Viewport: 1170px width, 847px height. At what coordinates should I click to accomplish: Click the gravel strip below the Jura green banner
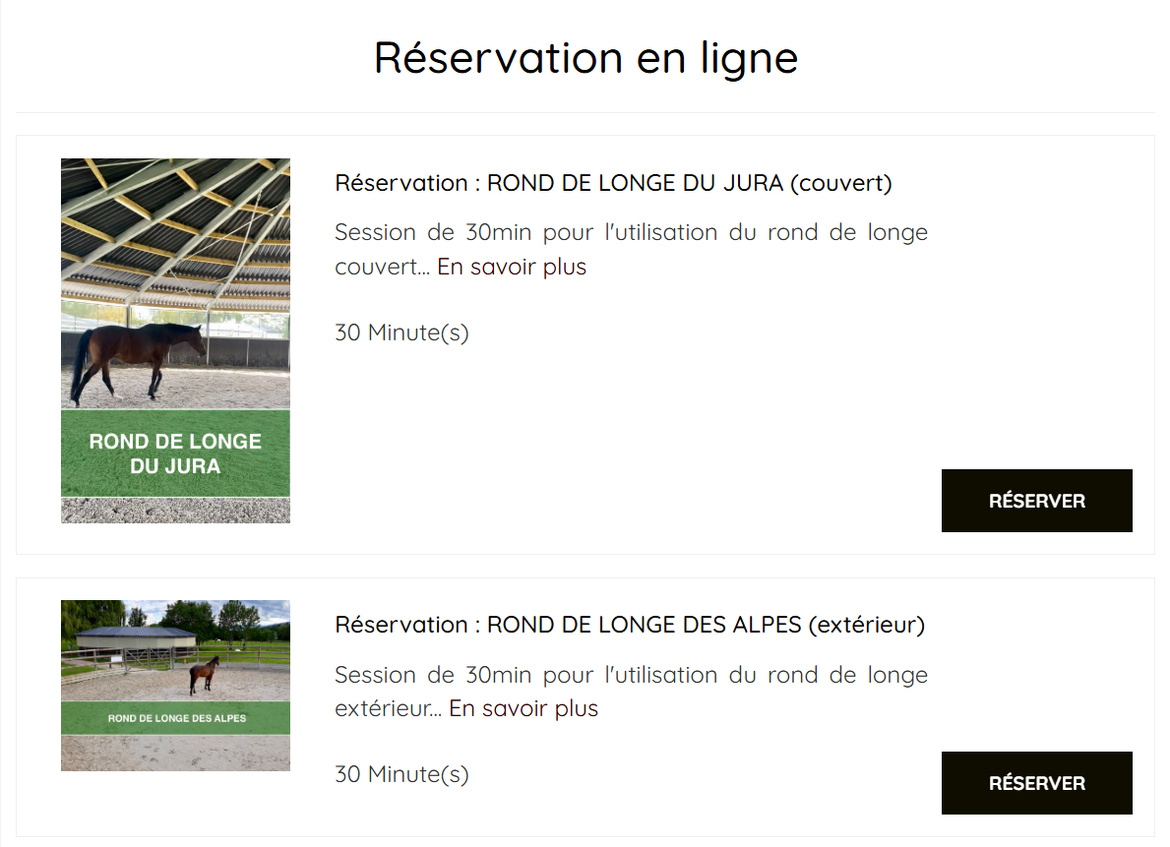pos(175,510)
